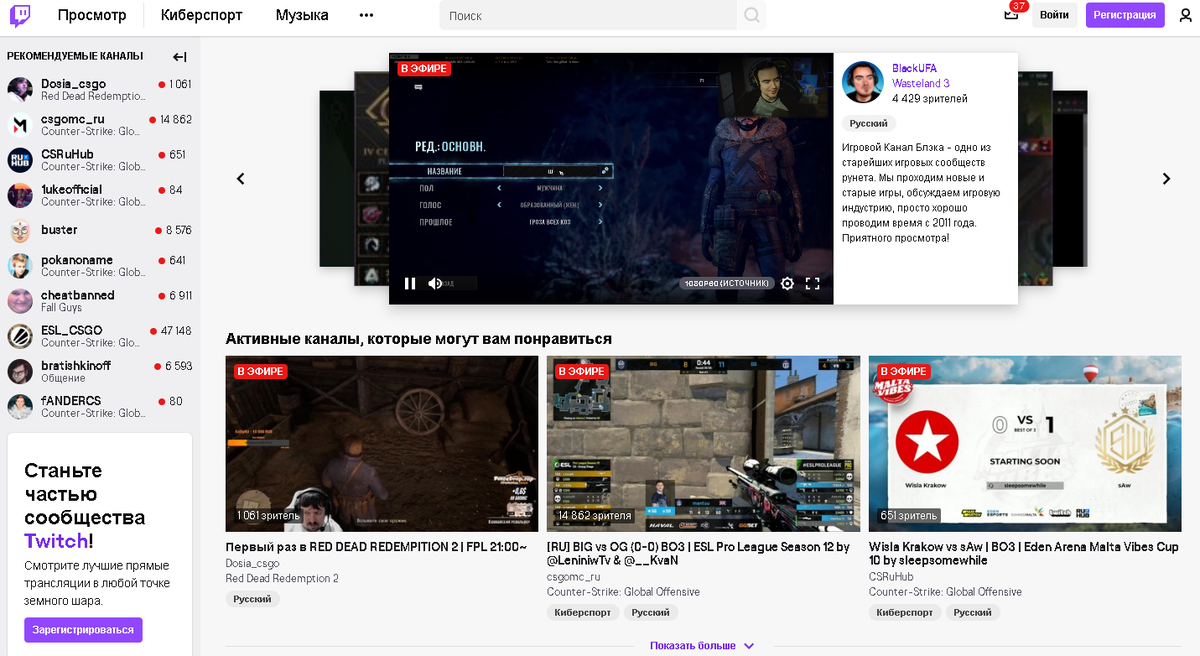Click the bratishkinoff Общение category text

pos(63,379)
